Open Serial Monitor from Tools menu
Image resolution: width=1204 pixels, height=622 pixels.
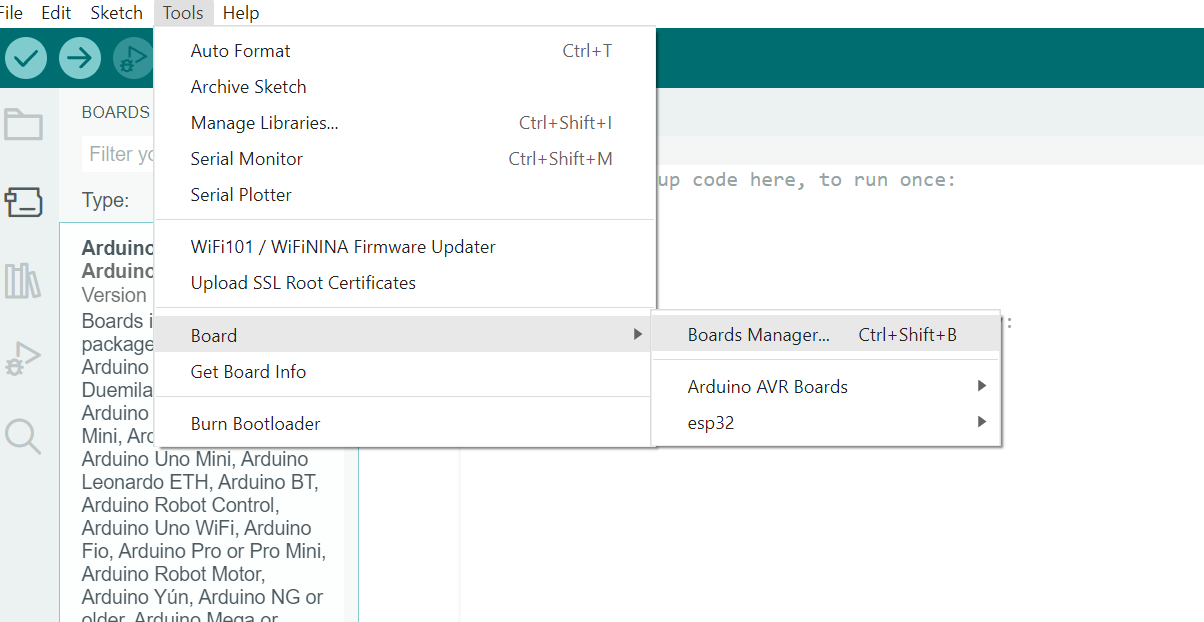[247, 159]
